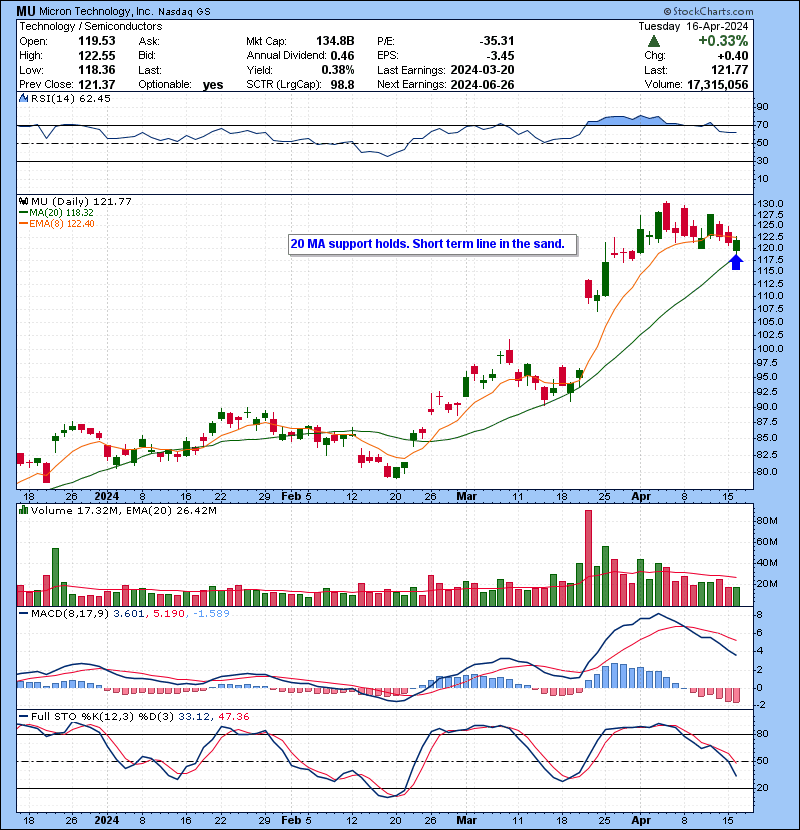
Task: Click the 2024 label on price chart date axis
Action: pyautogui.click(x=106, y=497)
